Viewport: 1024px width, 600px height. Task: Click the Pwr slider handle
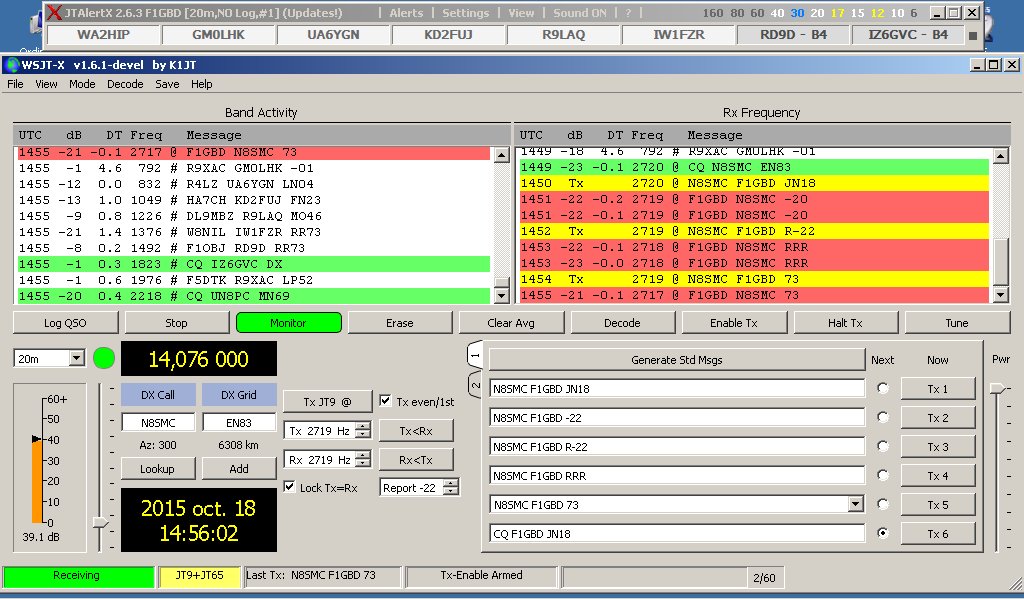[997, 388]
